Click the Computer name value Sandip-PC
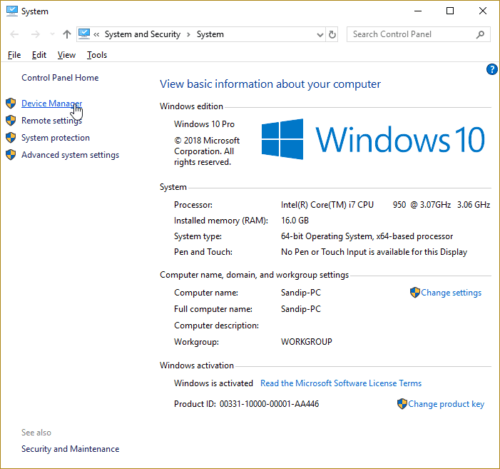The width and height of the screenshot is (500, 469). pos(301,292)
